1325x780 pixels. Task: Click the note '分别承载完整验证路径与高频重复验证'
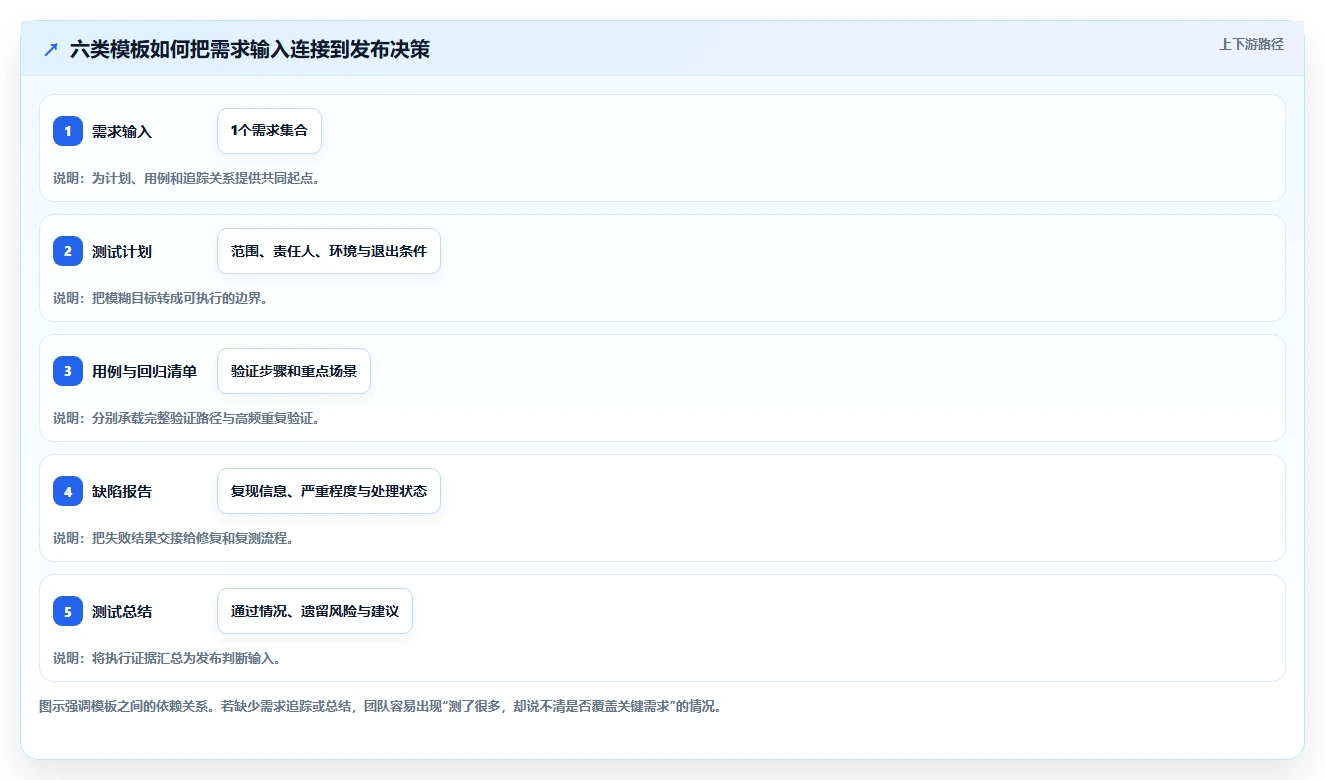205,418
